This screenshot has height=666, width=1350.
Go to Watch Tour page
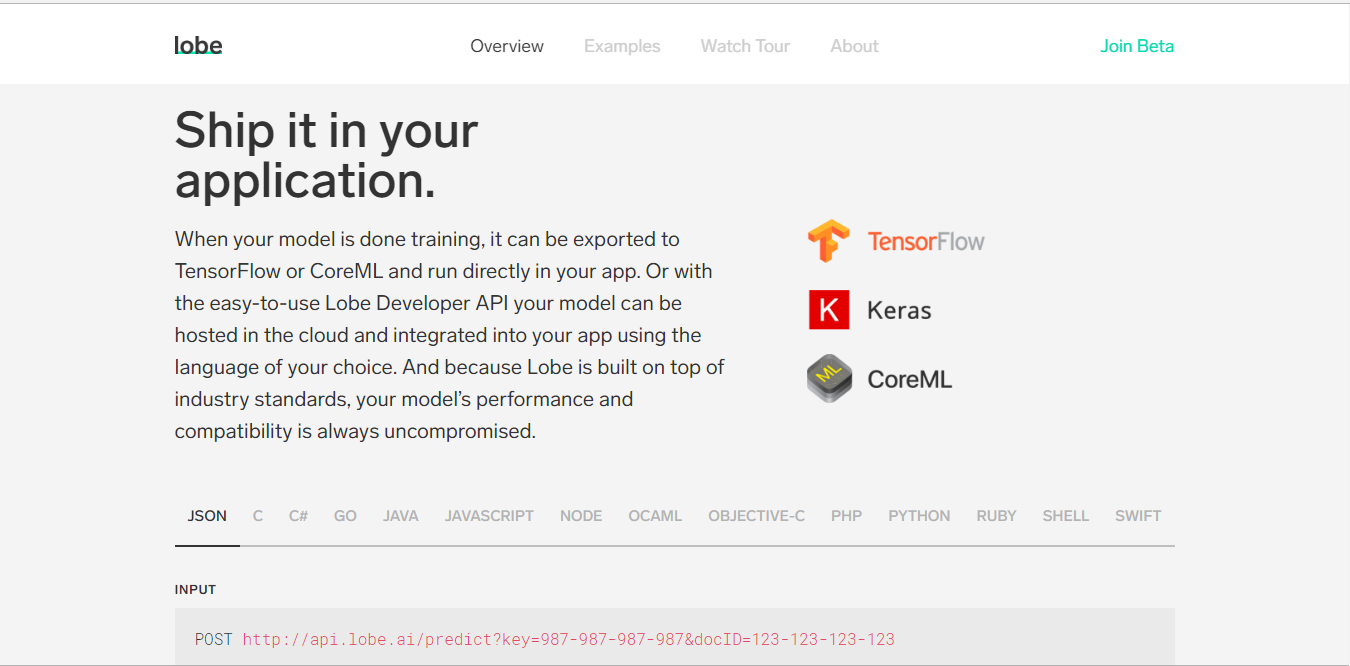point(745,46)
